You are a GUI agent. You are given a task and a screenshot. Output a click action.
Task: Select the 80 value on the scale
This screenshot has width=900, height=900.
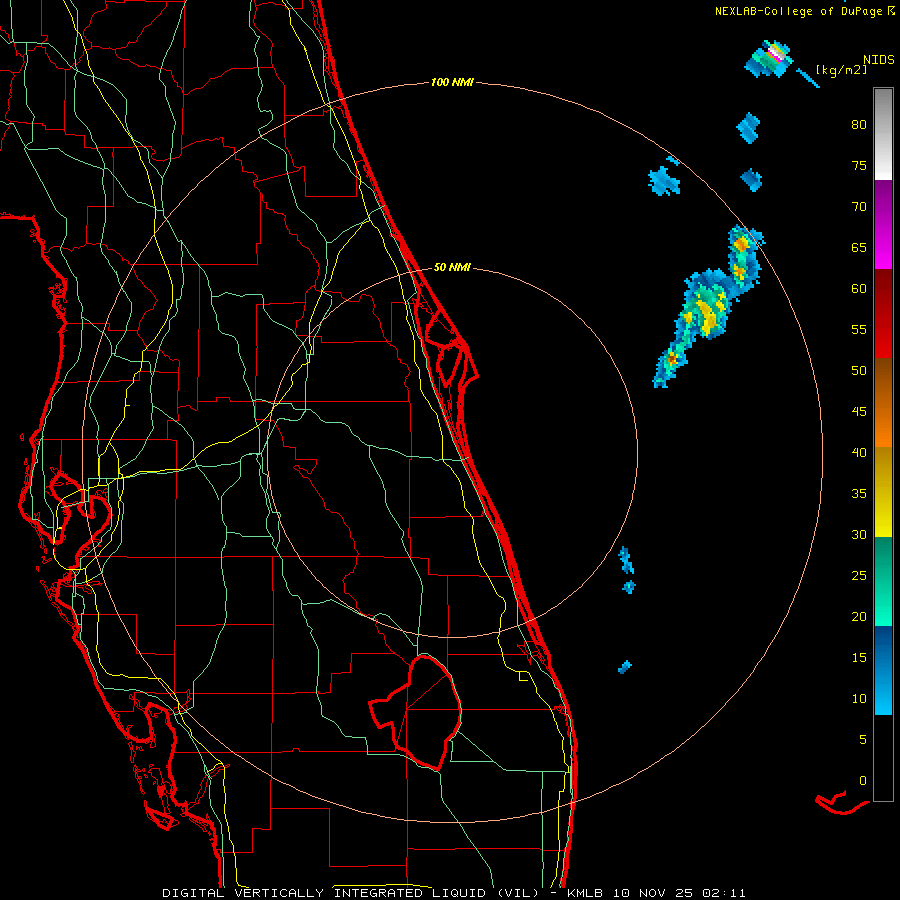[859, 125]
